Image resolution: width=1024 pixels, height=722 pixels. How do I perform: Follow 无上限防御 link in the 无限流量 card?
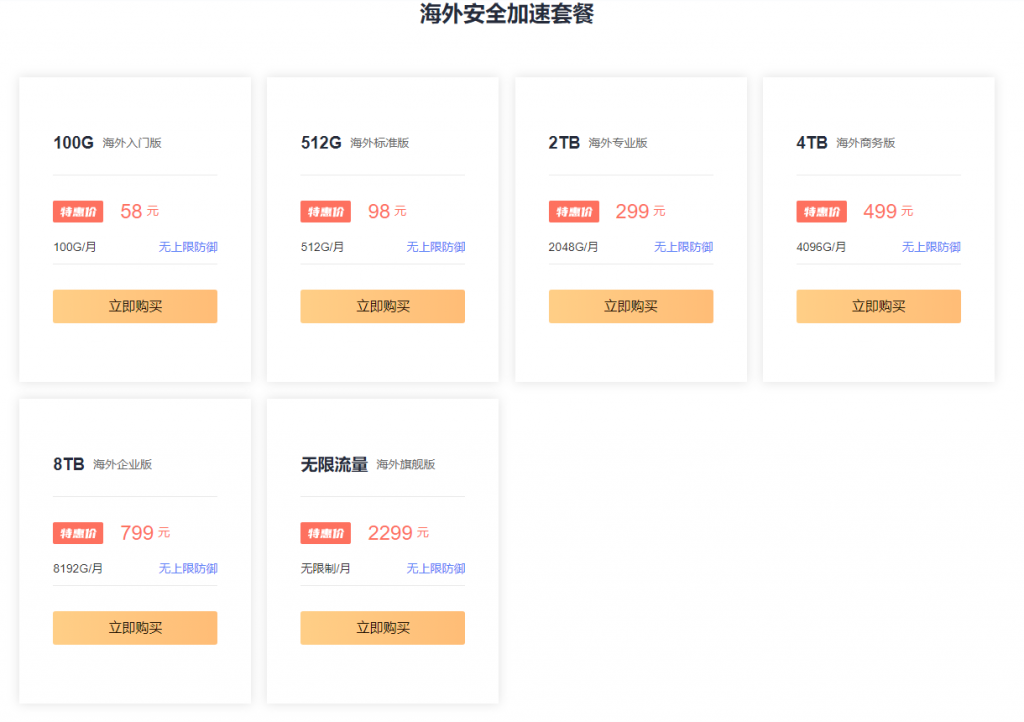click(435, 569)
